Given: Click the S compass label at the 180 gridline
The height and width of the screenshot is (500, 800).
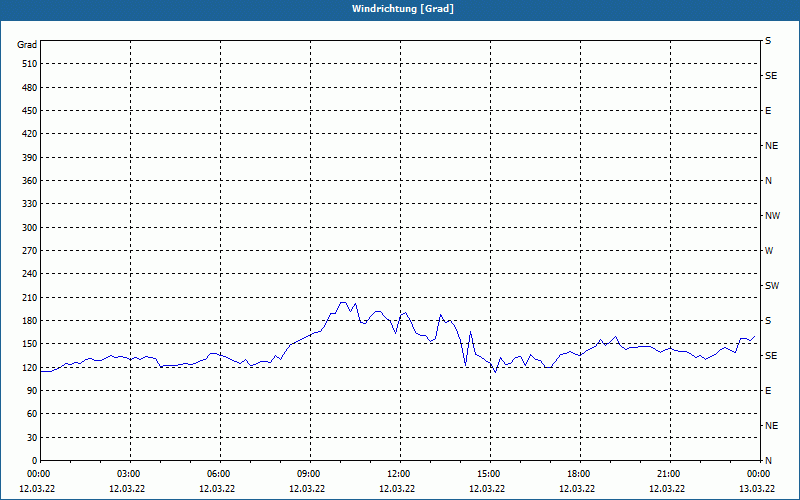Looking at the screenshot, I should click(768, 320).
